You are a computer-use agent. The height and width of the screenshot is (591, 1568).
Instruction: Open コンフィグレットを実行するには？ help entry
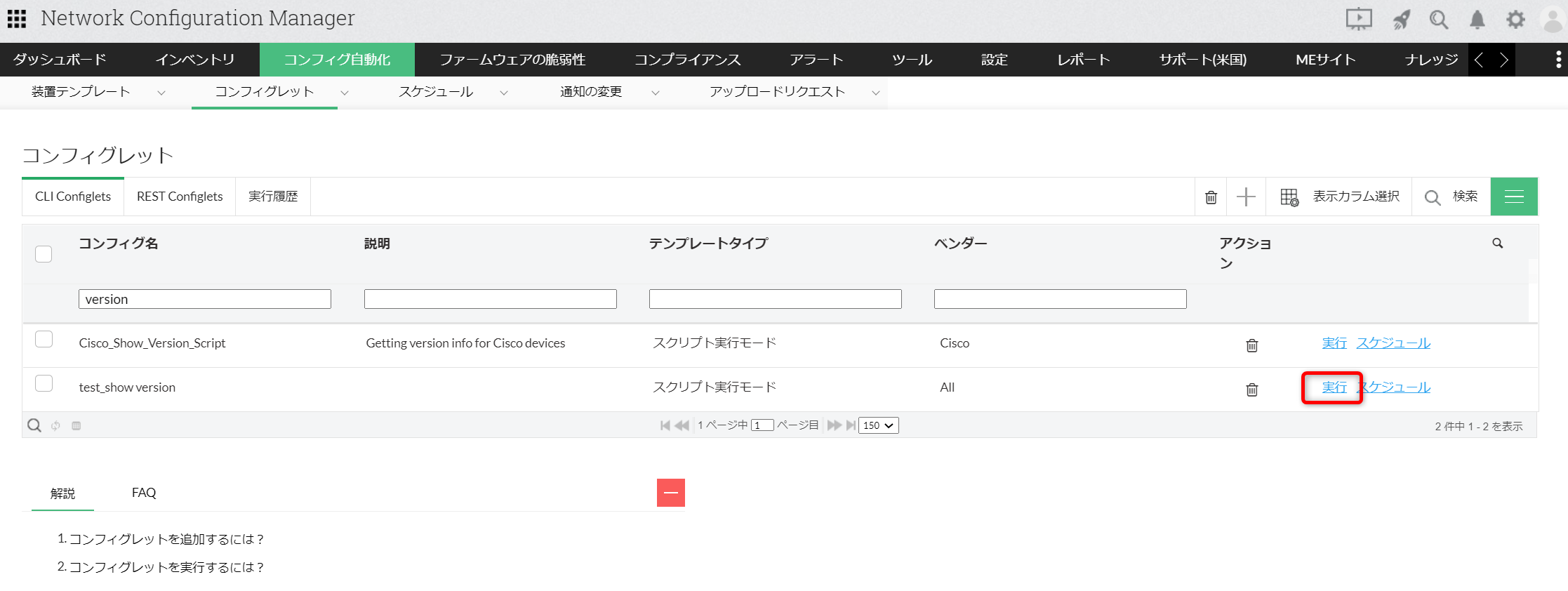[166, 567]
